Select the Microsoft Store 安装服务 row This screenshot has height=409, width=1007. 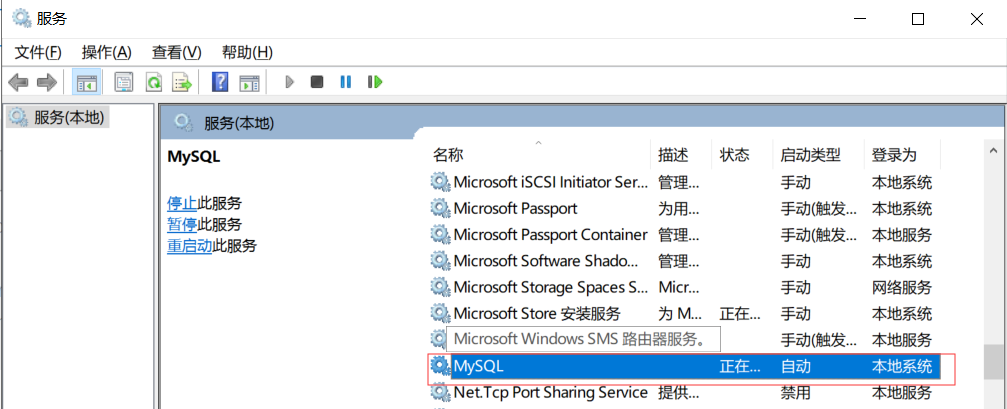click(x=684, y=314)
